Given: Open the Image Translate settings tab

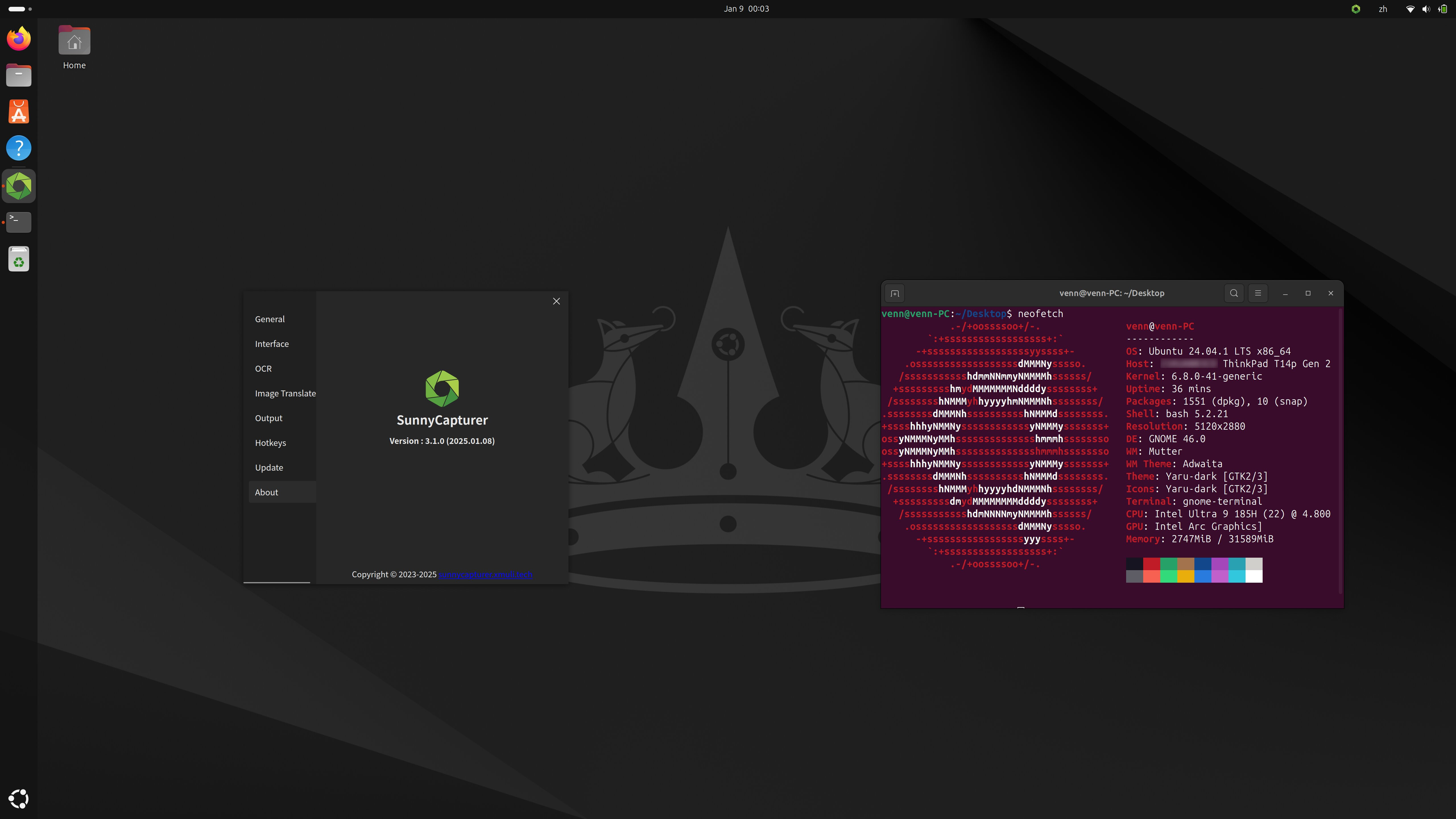Looking at the screenshot, I should click(282, 393).
